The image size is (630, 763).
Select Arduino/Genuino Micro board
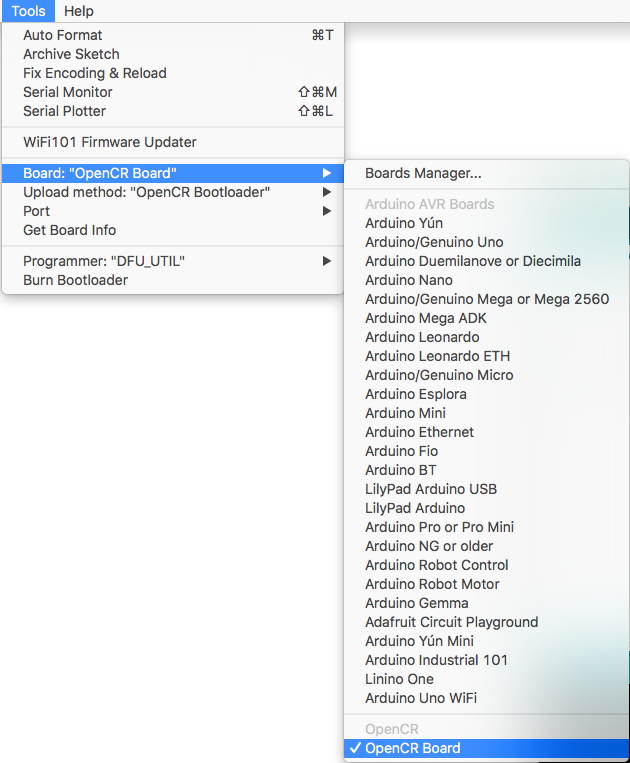coord(486,375)
